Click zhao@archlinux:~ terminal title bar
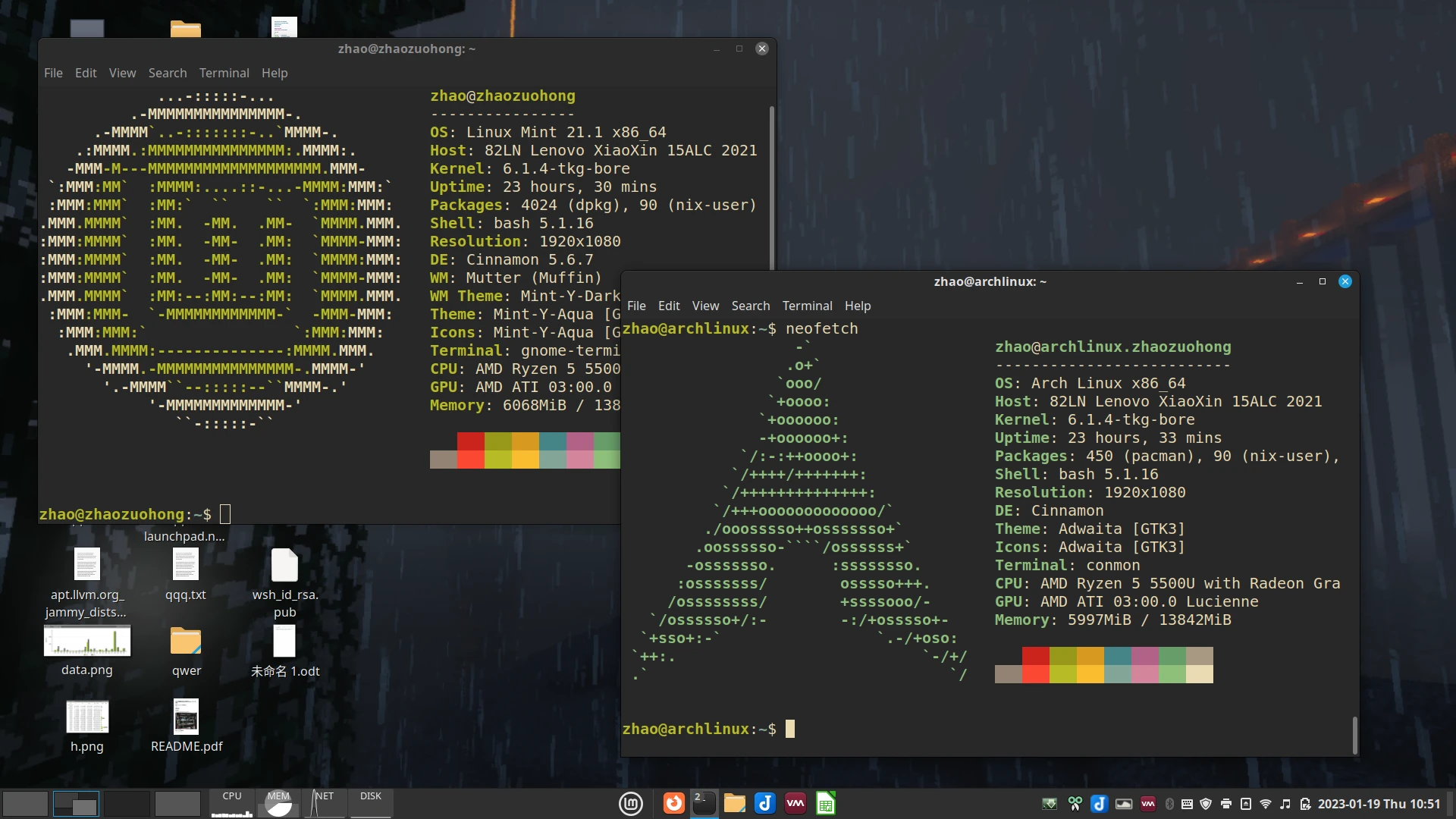This screenshot has height=819, width=1456. coord(990,281)
